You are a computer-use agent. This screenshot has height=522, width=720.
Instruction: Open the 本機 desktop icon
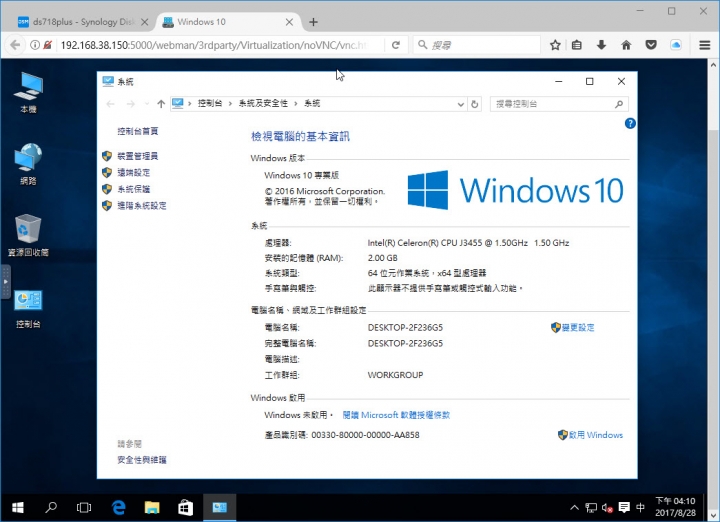coord(28,92)
